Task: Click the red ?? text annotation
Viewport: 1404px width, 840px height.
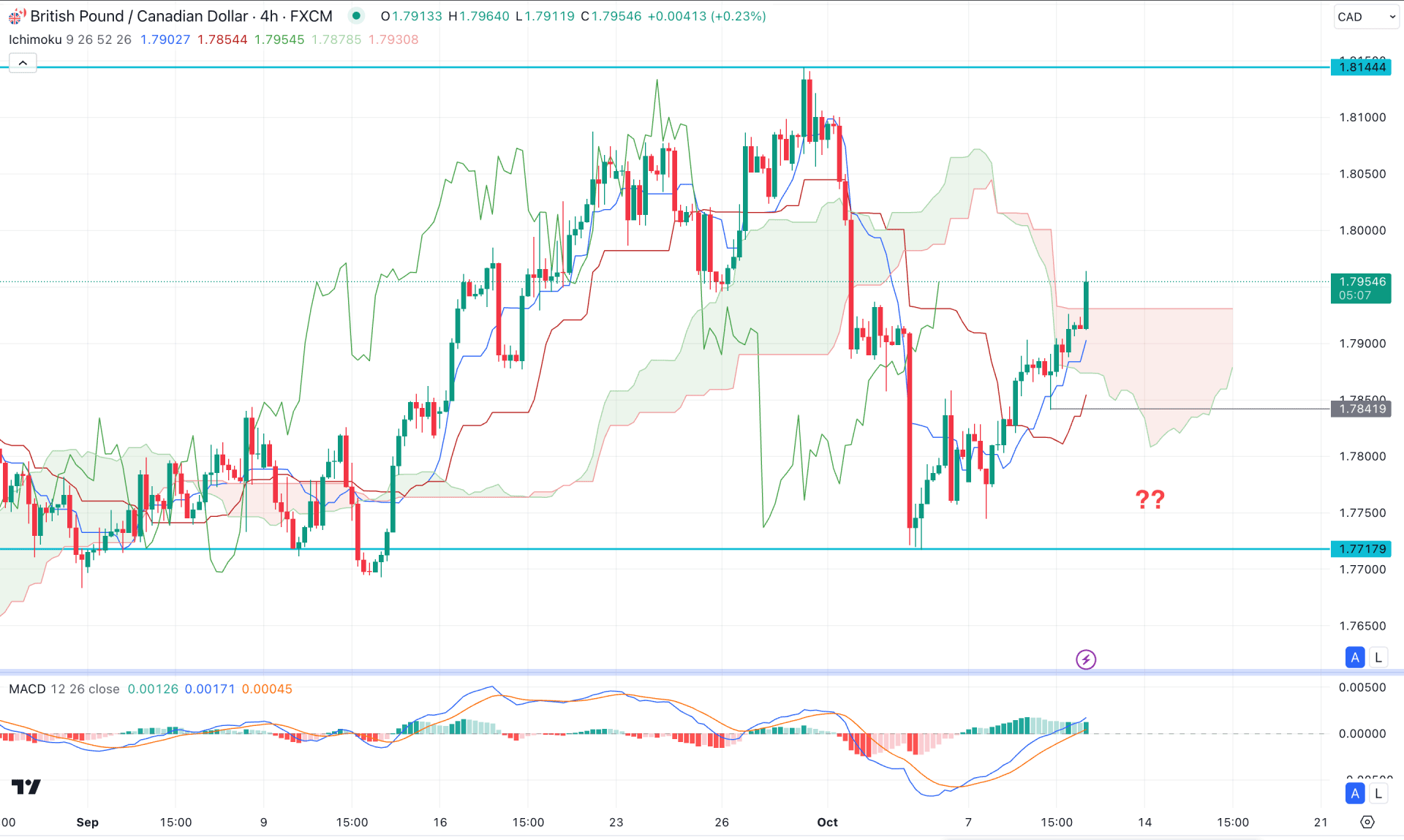Action: pyautogui.click(x=1150, y=499)
